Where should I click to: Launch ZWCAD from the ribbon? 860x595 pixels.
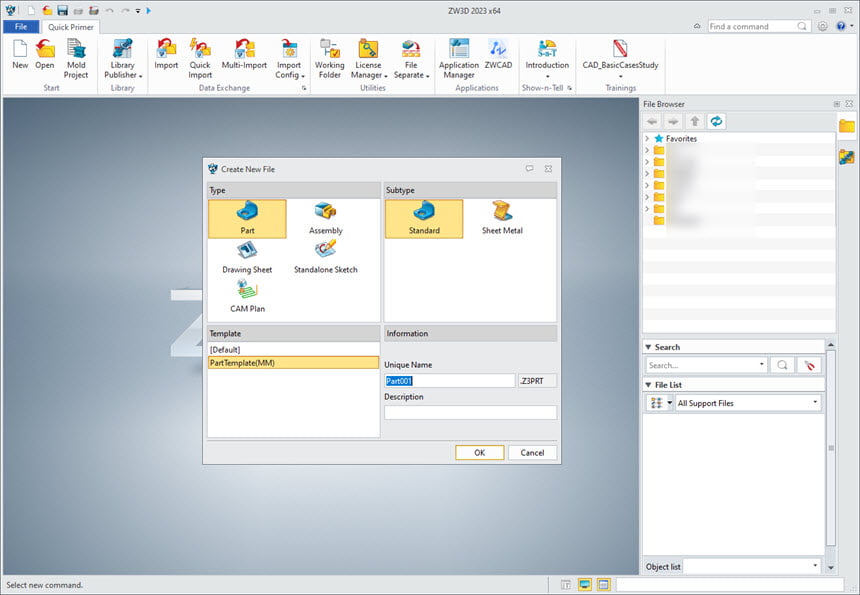click(498, 54)
